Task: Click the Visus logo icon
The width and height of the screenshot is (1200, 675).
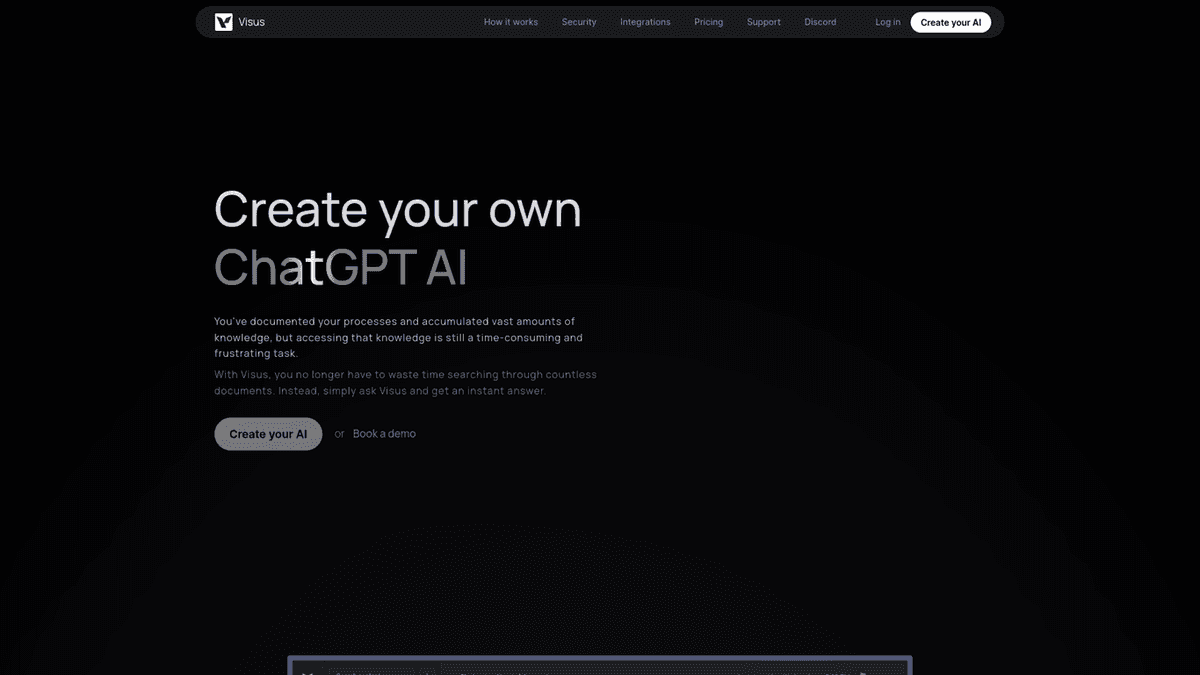Action: click(224, 22)
